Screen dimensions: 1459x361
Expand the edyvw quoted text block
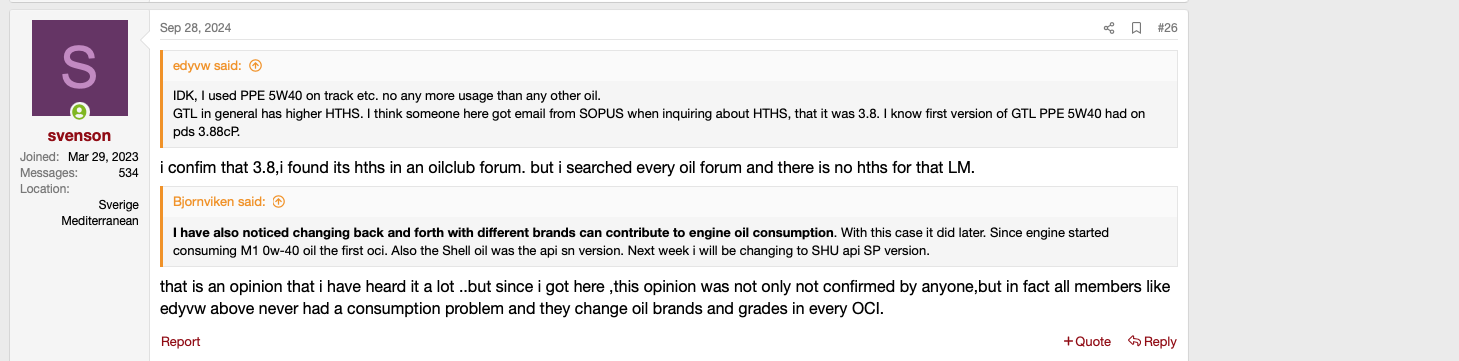click(668, 113)
